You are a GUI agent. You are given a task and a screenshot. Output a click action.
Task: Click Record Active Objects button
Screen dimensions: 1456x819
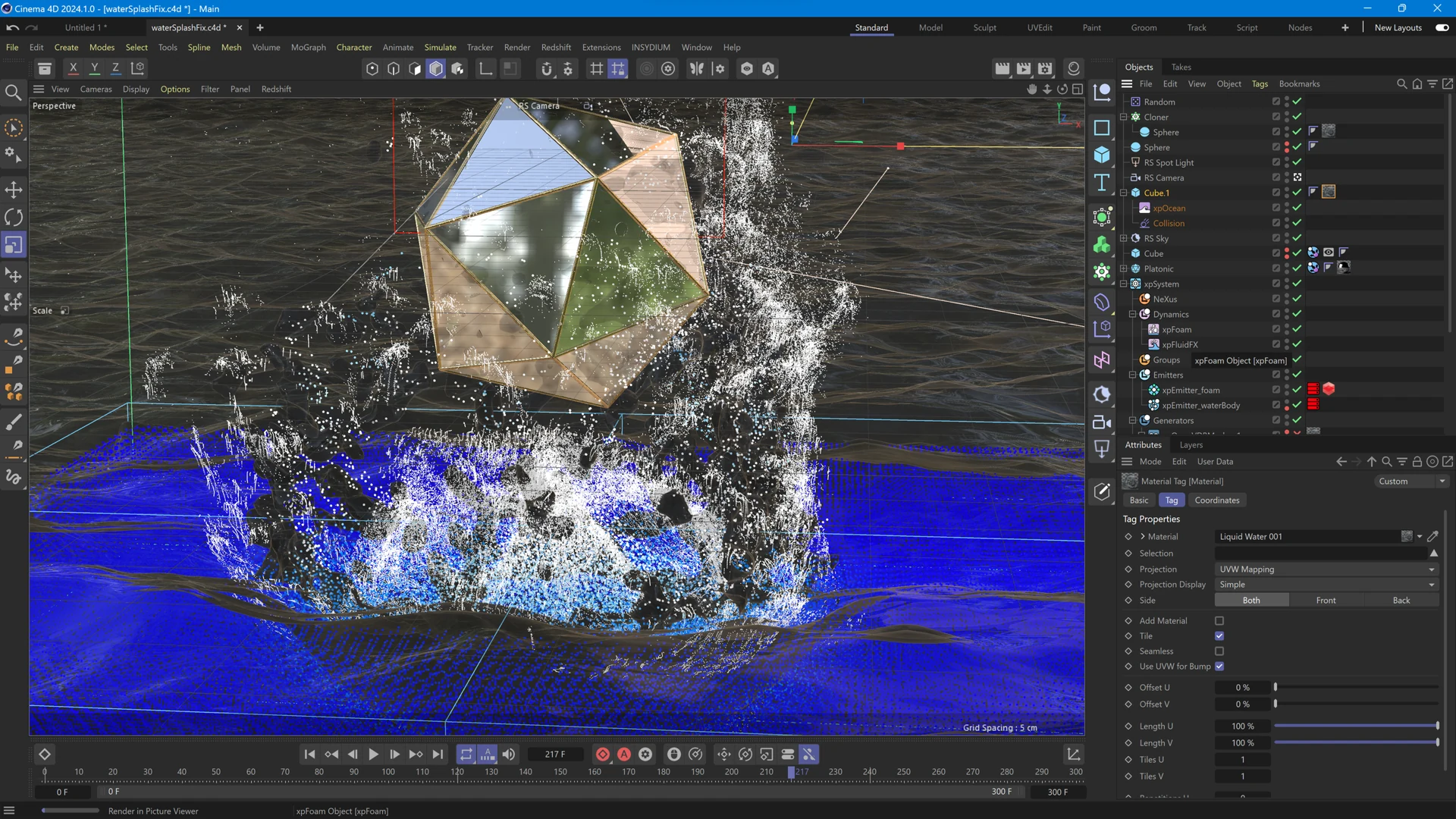(x=603, y=755)
